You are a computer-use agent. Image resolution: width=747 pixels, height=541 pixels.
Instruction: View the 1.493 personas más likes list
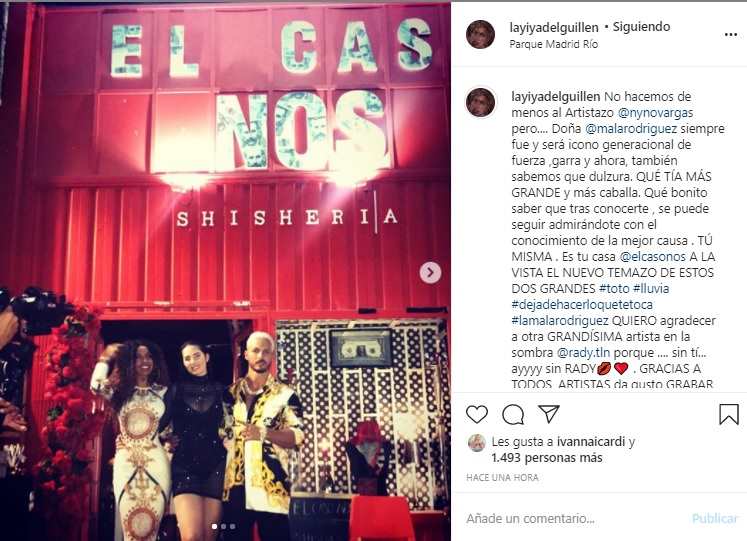[547, 458]
